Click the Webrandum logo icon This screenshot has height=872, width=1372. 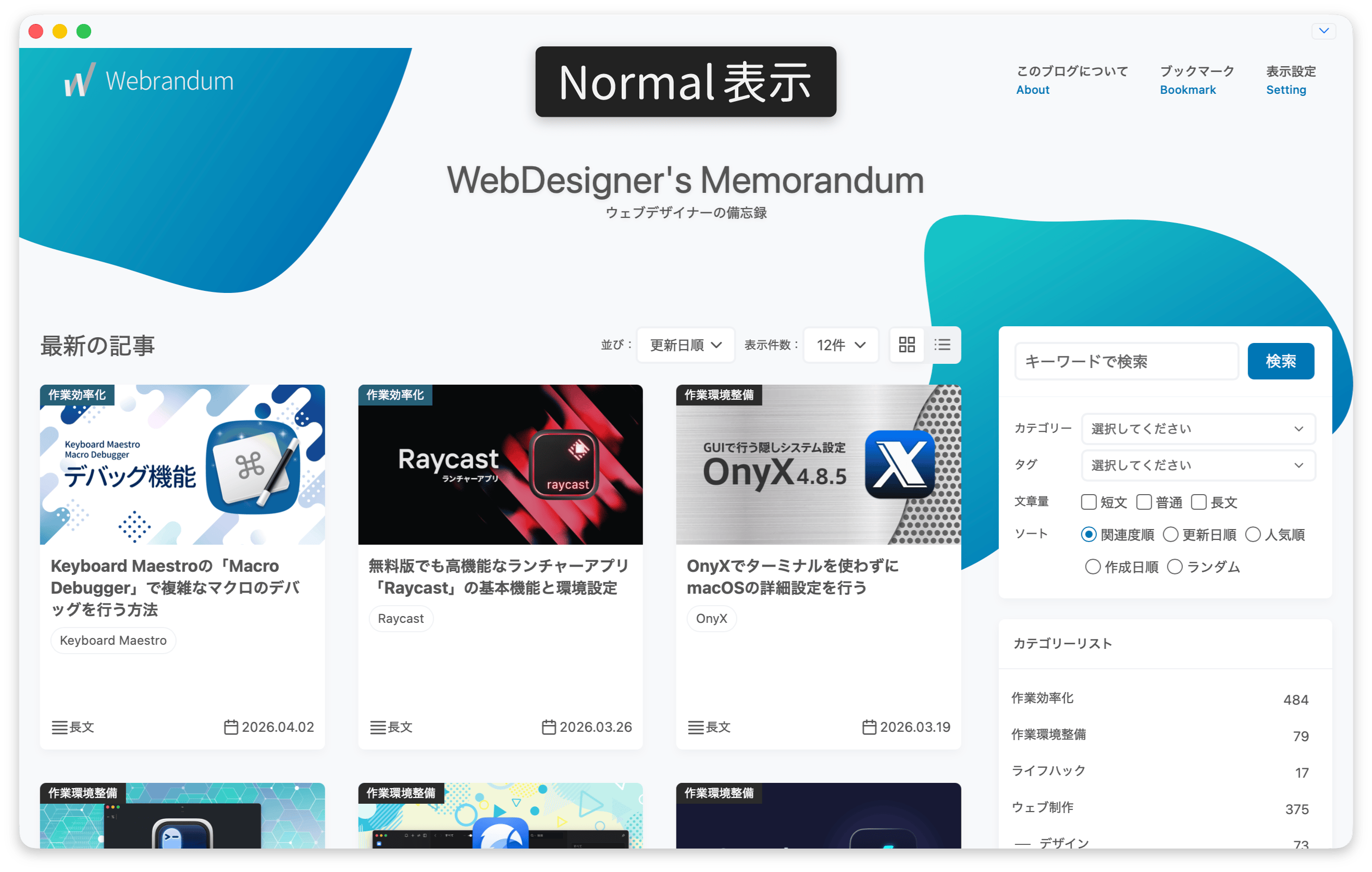coord(79,80)
